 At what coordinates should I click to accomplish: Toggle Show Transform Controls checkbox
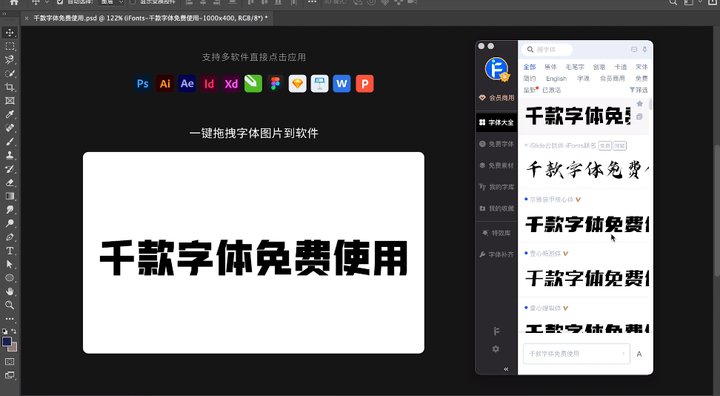pyautogui.click(x=133, y=2)
